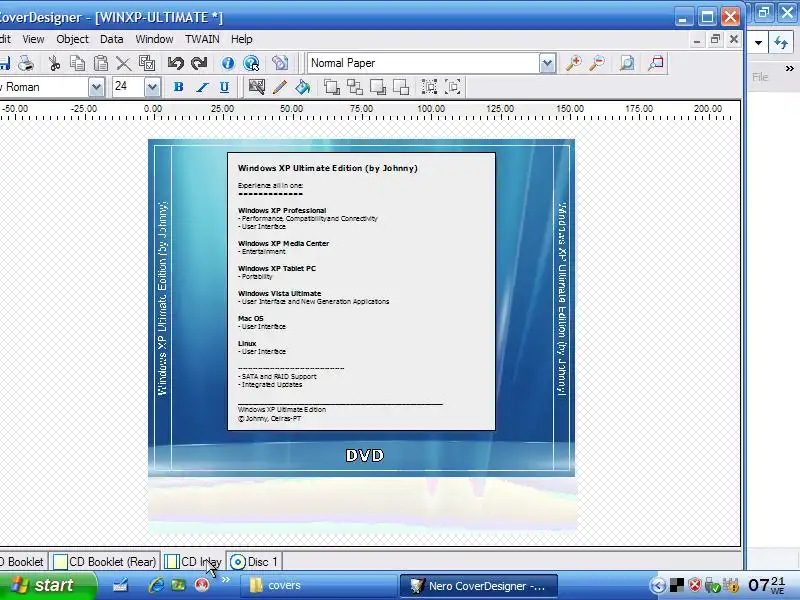Switch to the CD Booklet (Rear) tab

pyautogui.click(x=105, y=562)
